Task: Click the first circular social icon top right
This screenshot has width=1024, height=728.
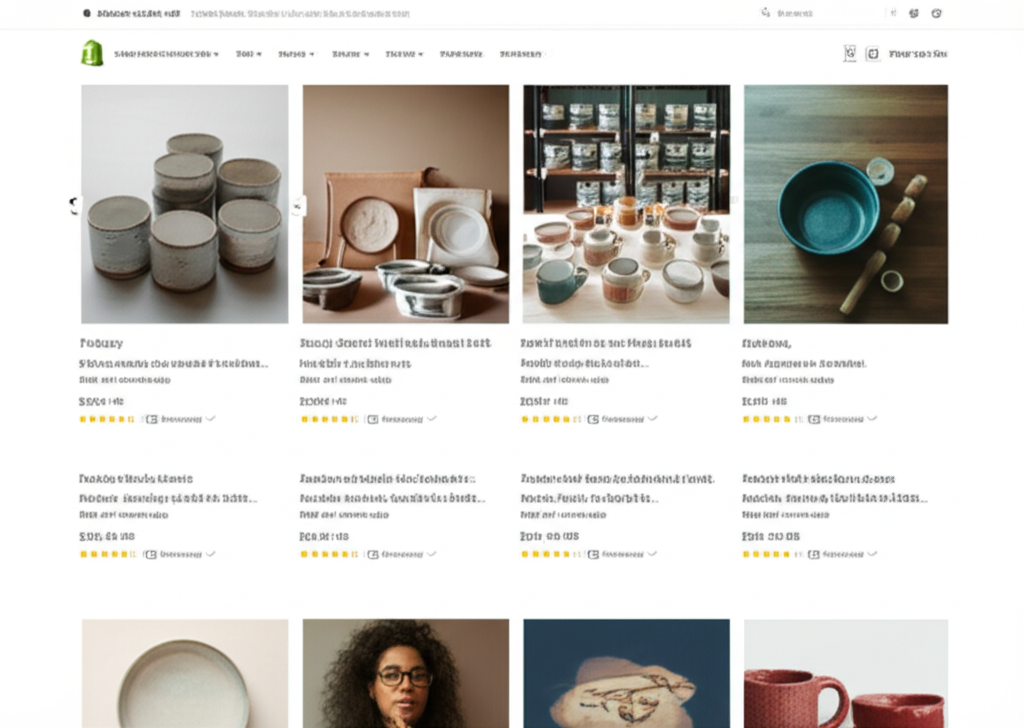Action: pyautogui.click(x=913, y=13)
